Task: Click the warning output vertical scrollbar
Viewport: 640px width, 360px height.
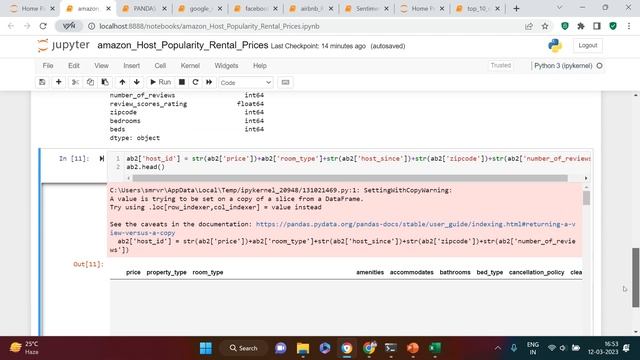Action: (587, 198)
